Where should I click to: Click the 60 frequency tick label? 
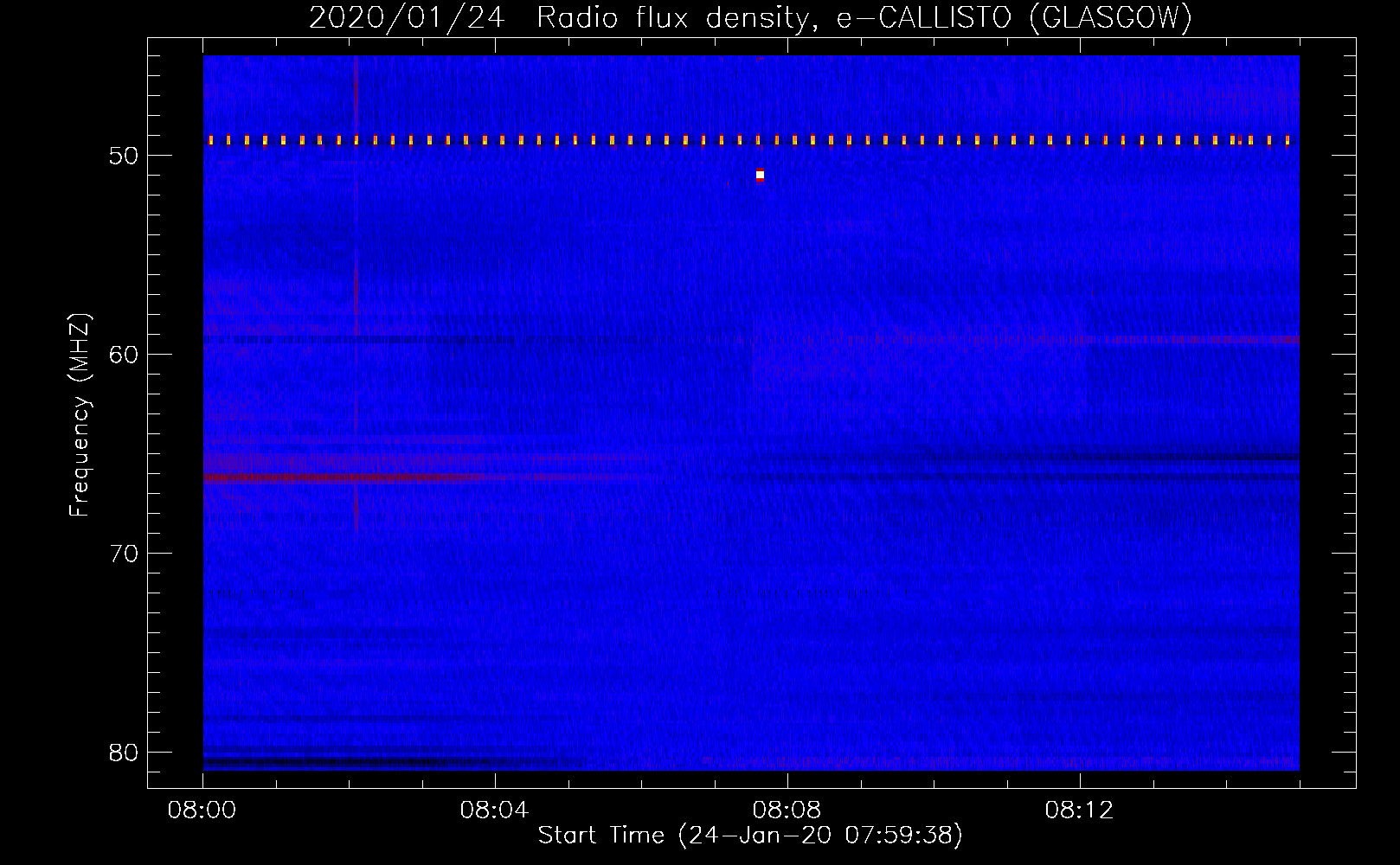(x=125, y=355)
